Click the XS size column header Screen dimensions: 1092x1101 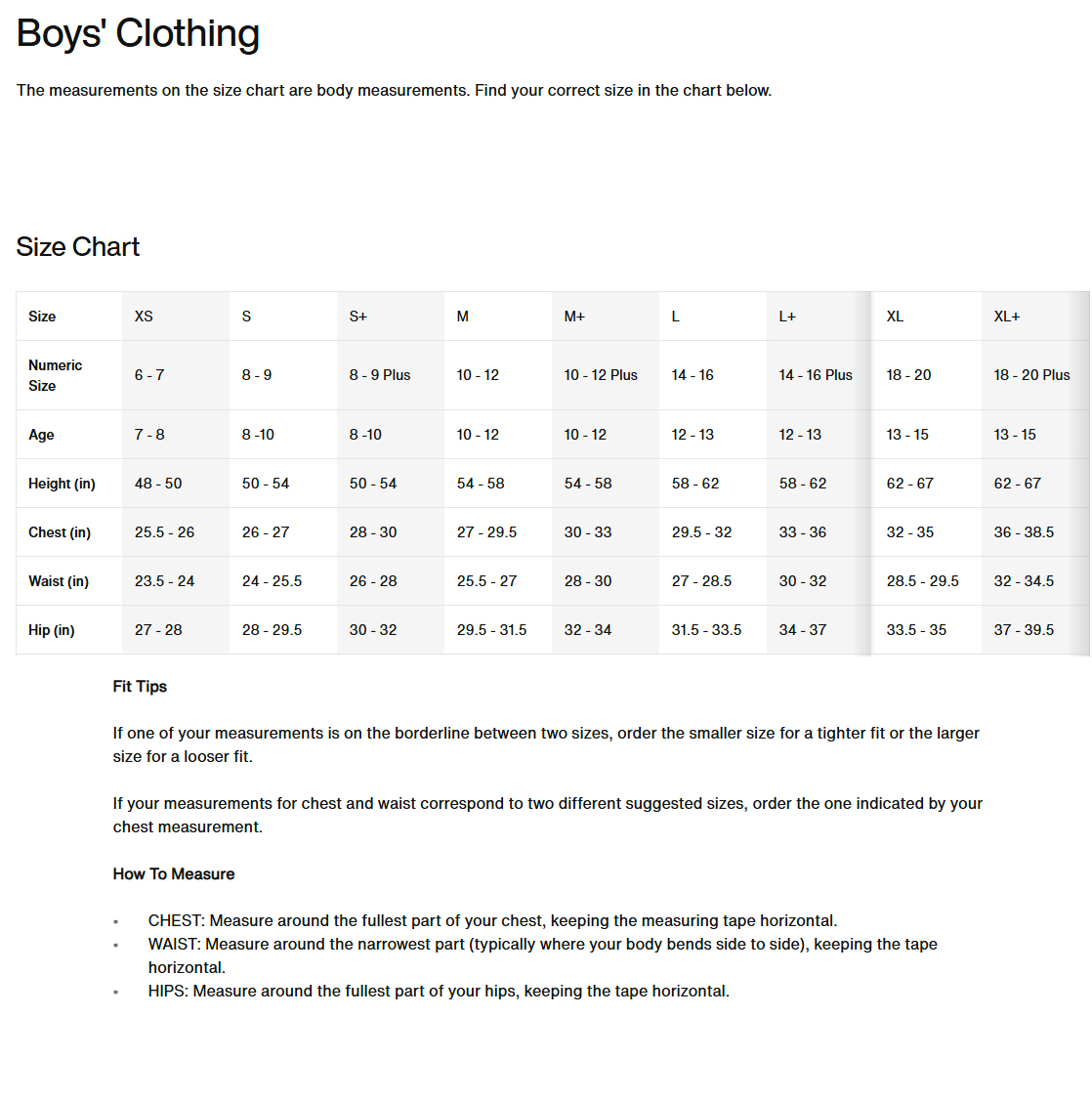144,317
